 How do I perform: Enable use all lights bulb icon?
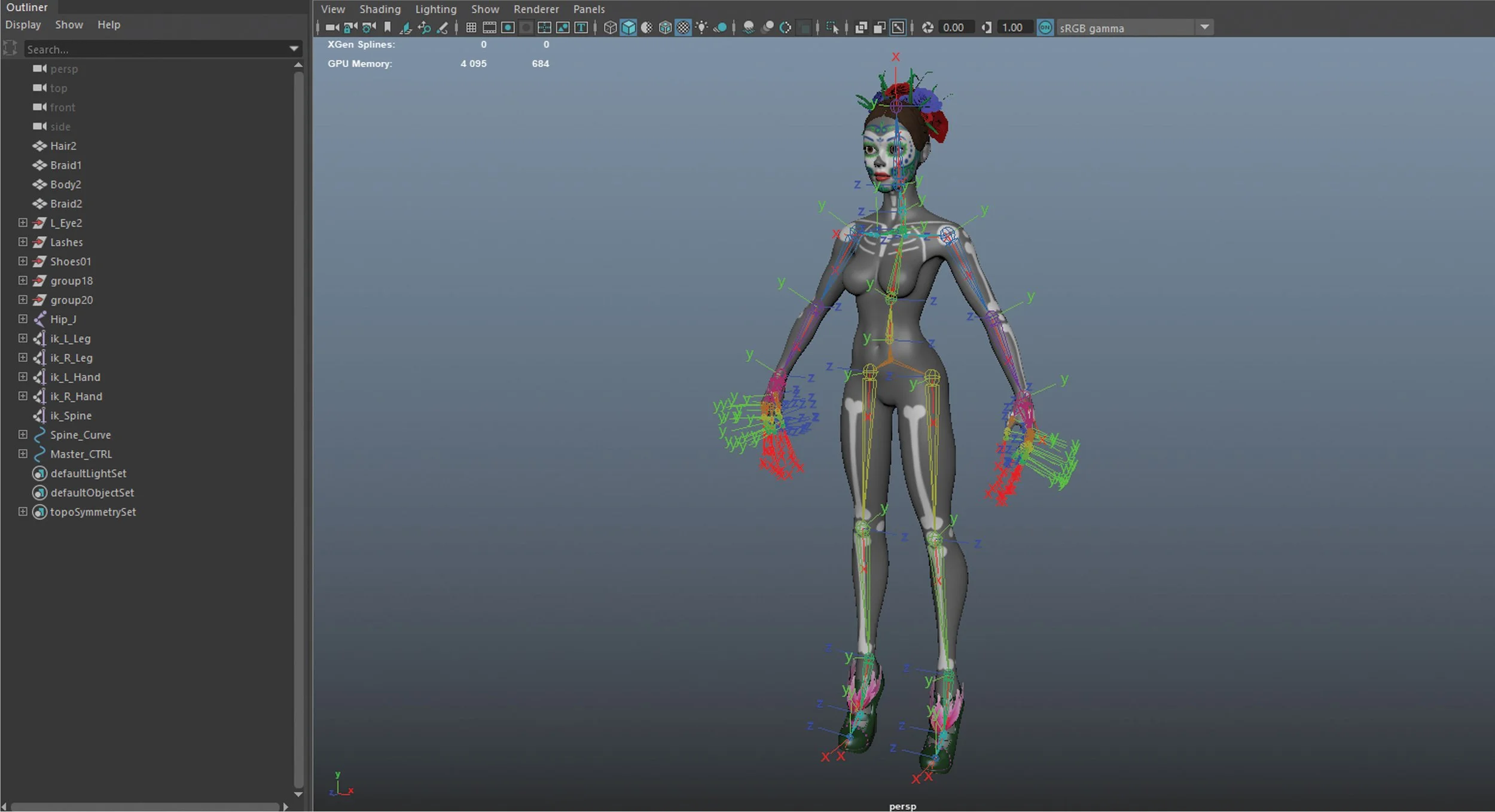click(701, 28)
